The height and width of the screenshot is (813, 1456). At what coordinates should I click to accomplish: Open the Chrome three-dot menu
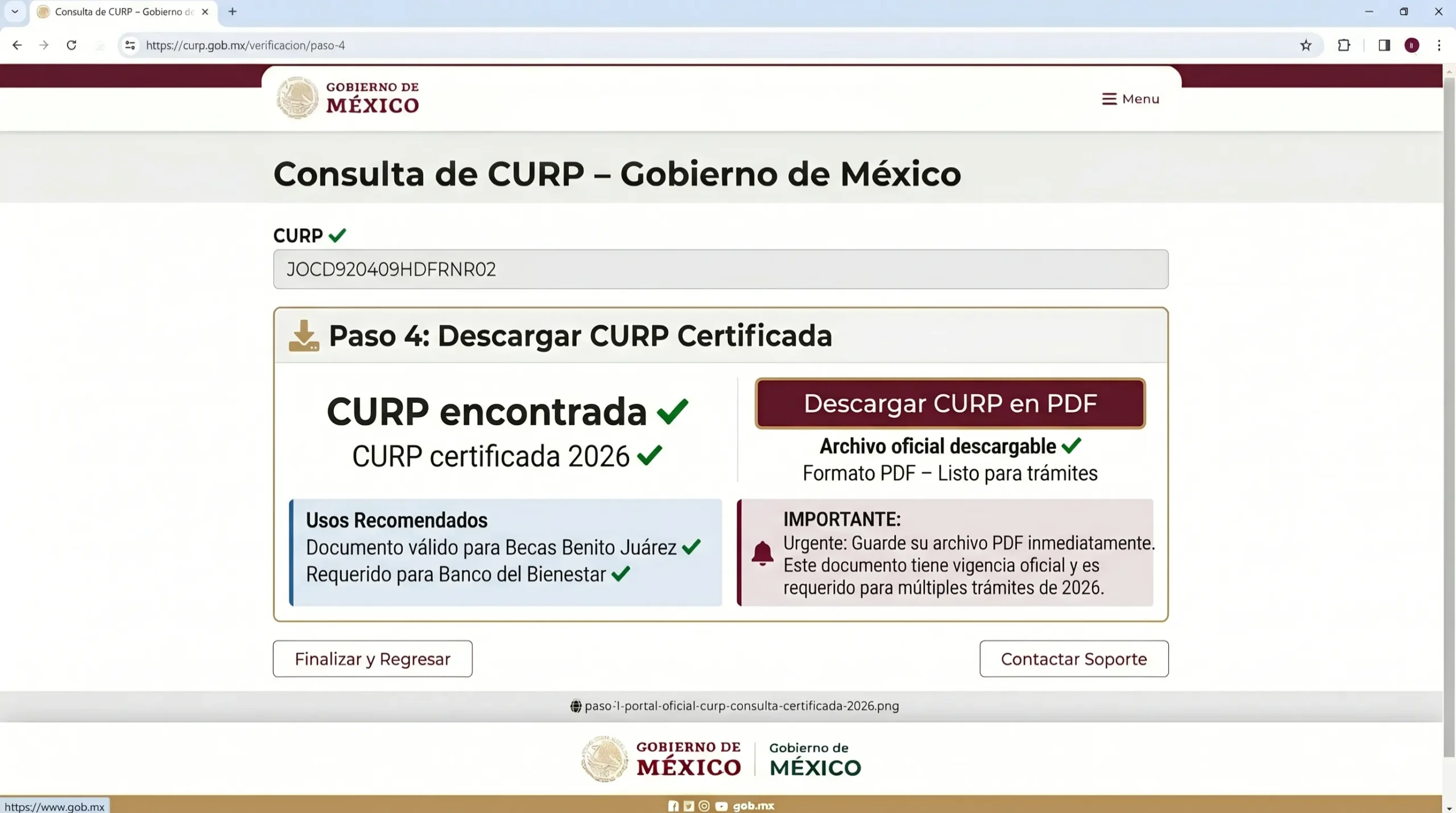click(1440, 45)
